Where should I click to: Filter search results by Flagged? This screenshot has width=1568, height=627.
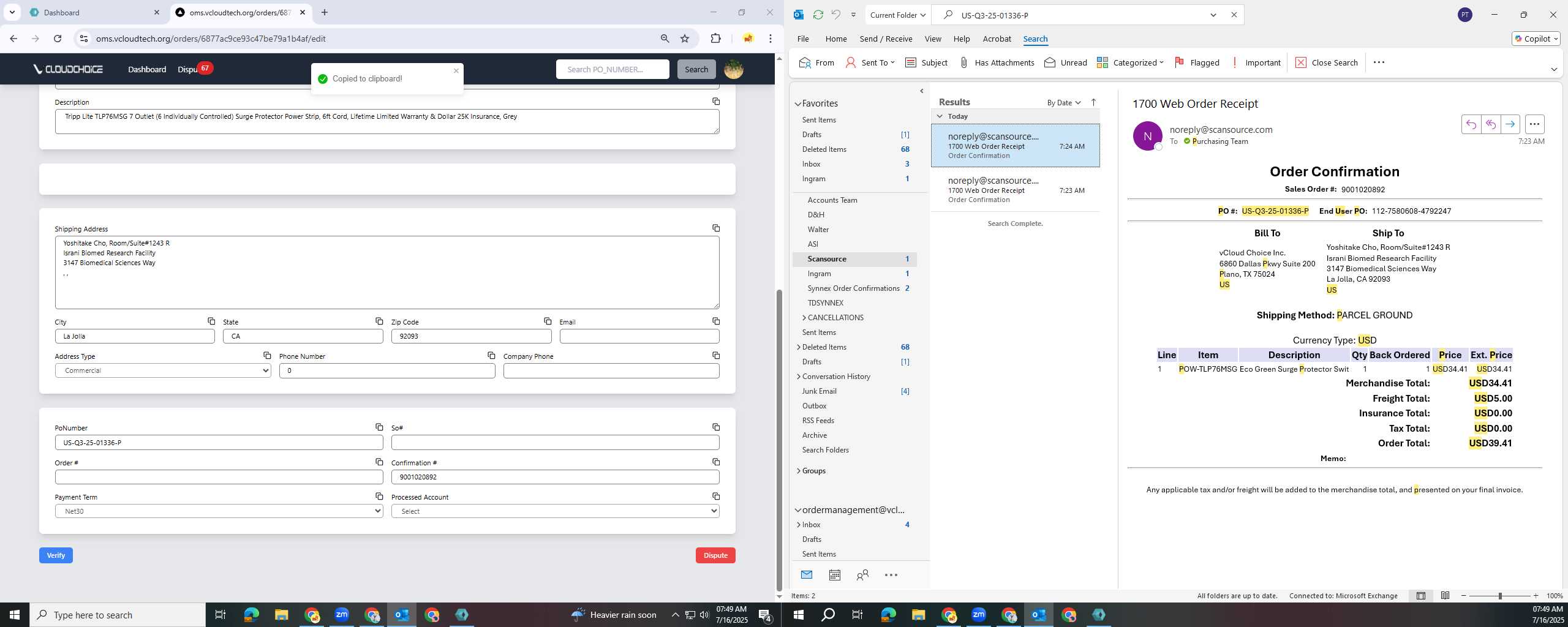1197,62
